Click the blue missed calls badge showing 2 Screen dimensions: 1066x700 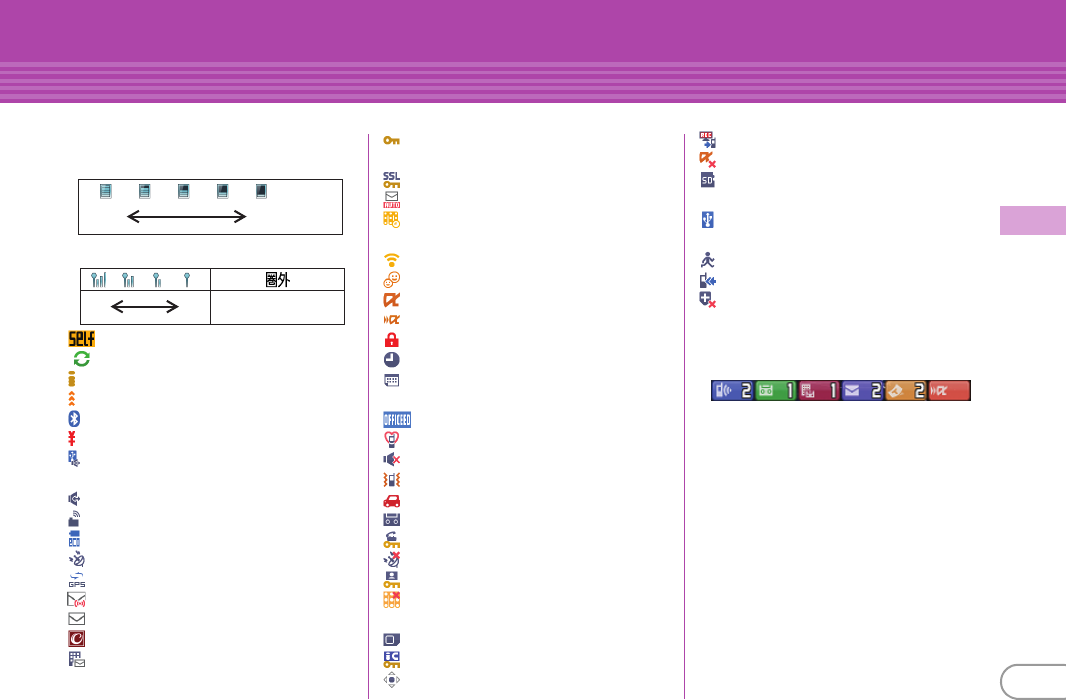point(733,390)
